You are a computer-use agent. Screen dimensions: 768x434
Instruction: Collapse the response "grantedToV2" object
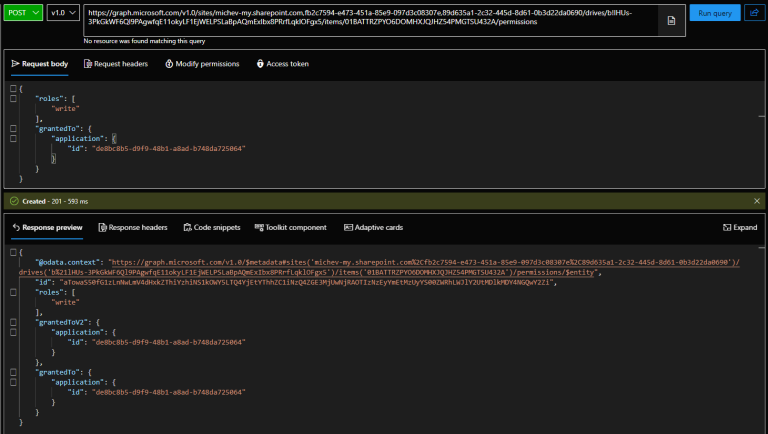click(x=13, y=322)
